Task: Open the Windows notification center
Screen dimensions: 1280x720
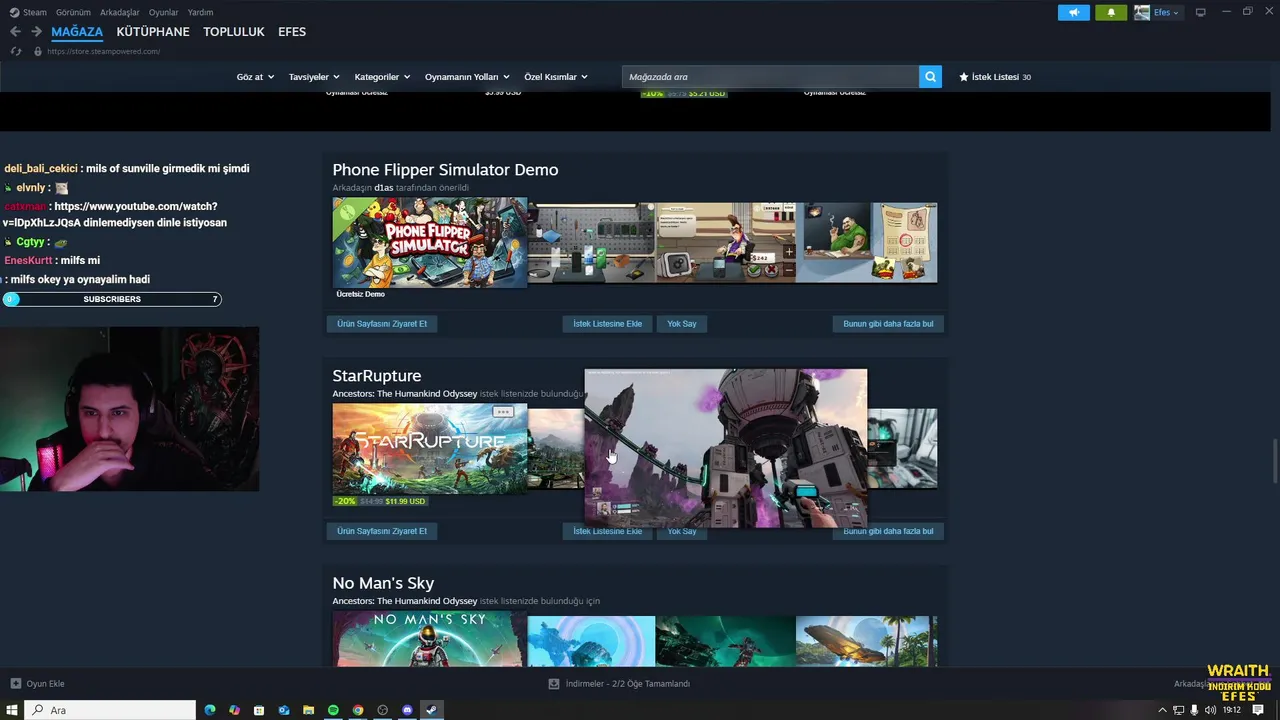Action: point(1258,710)
